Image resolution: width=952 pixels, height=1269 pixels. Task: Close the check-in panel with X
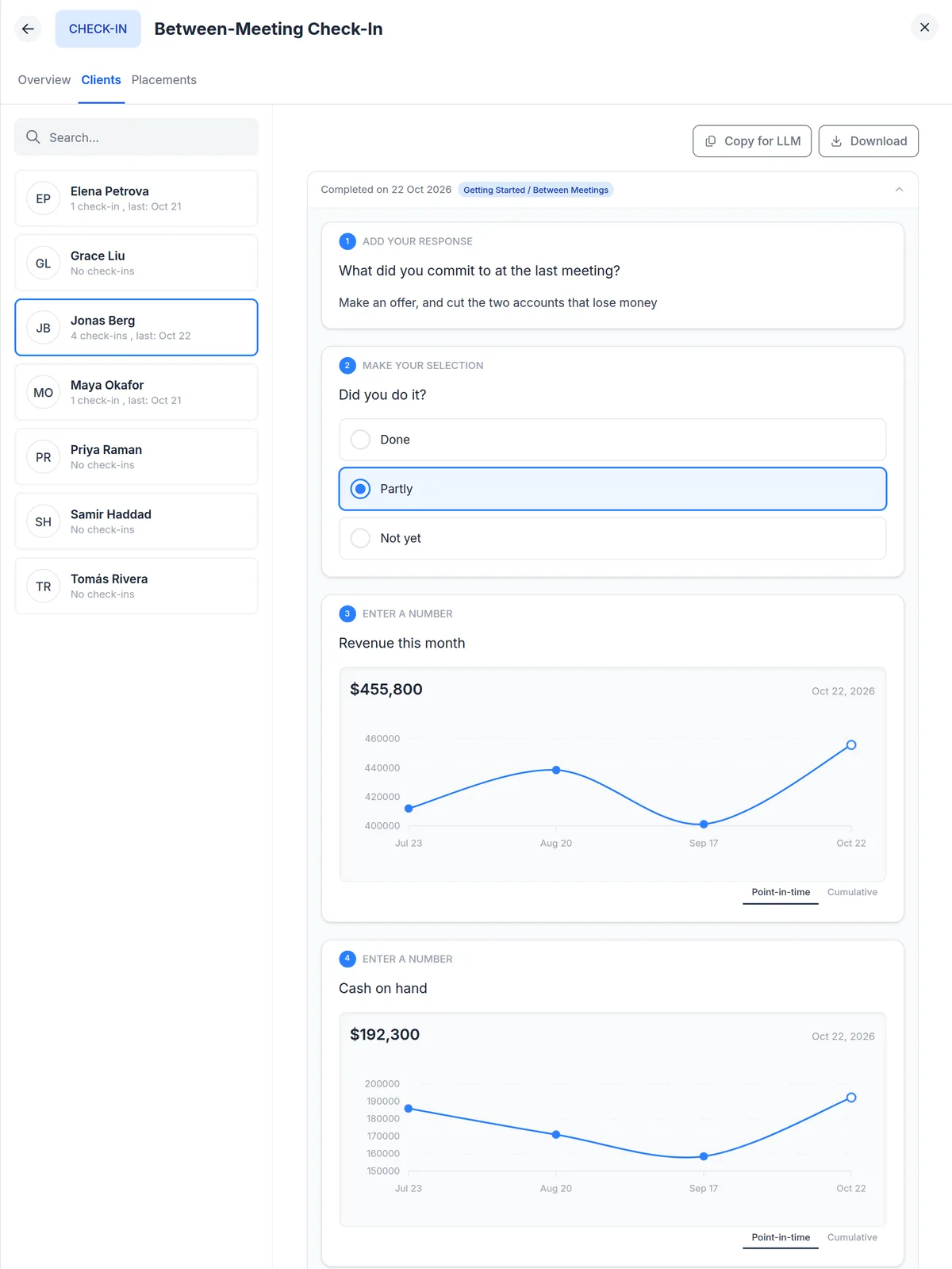click(x=924, y=27)
